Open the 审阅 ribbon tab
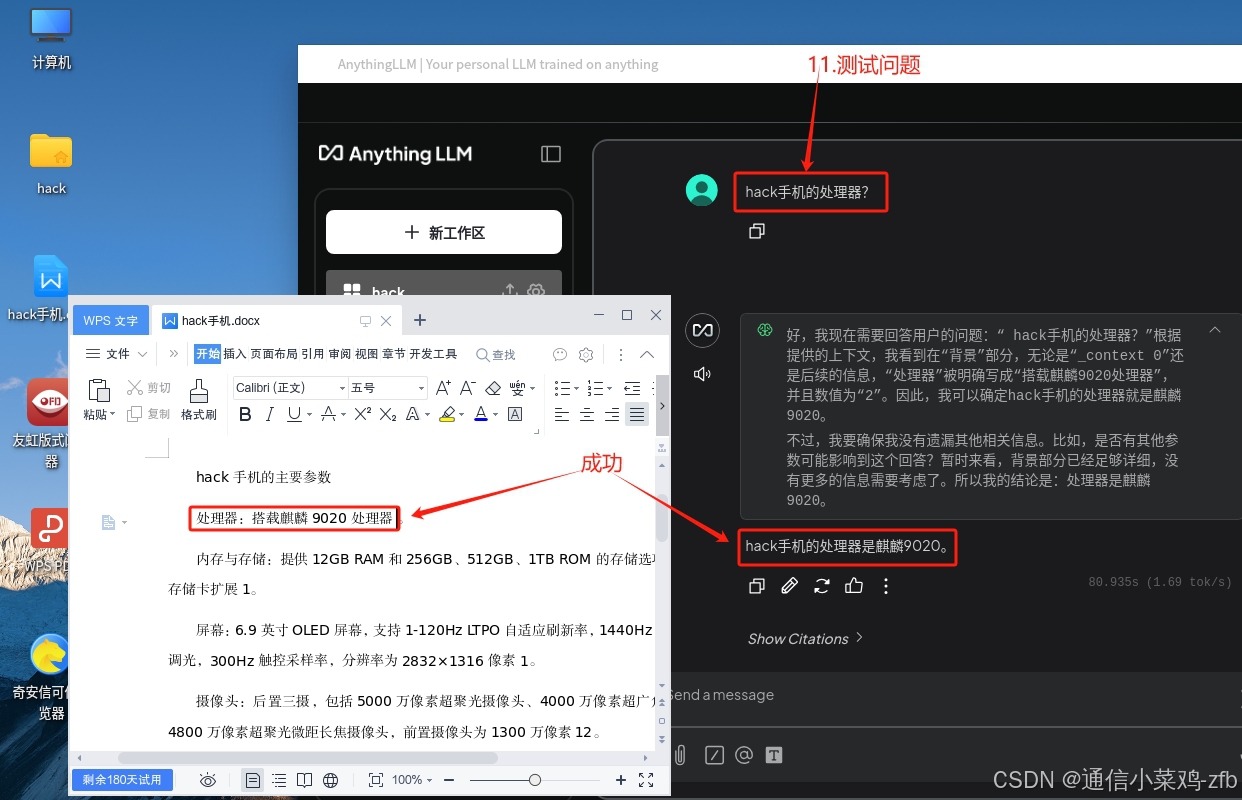1242x800 pixels. (340, 354)
